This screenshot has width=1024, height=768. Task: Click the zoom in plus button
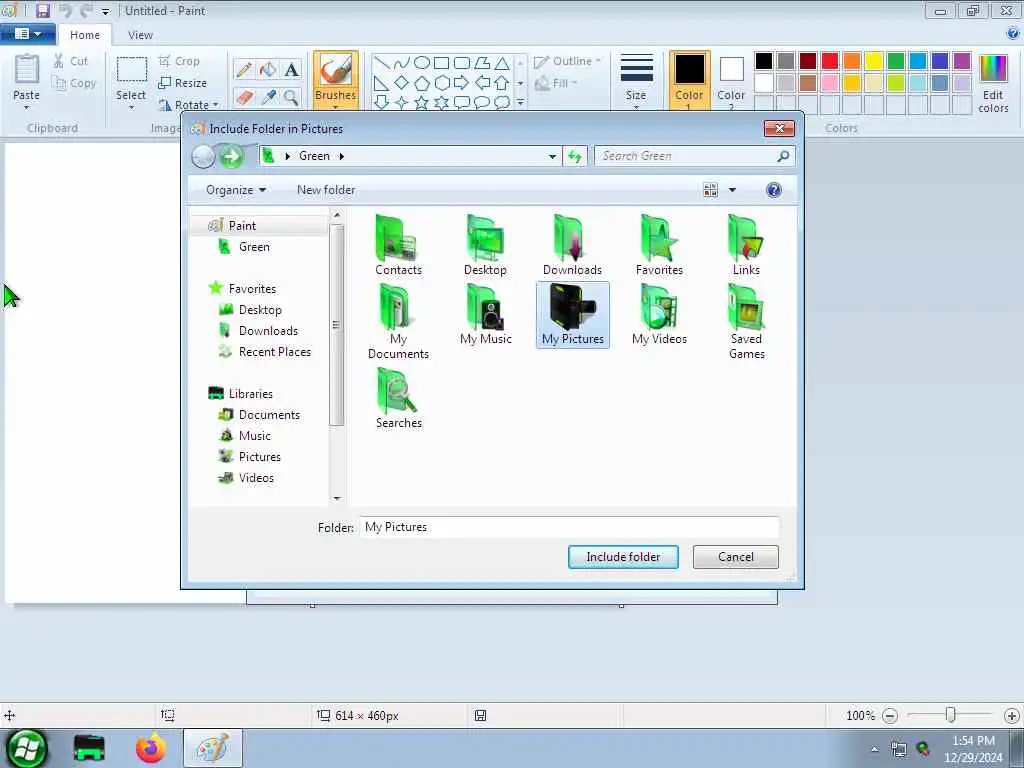point(1012,716)
